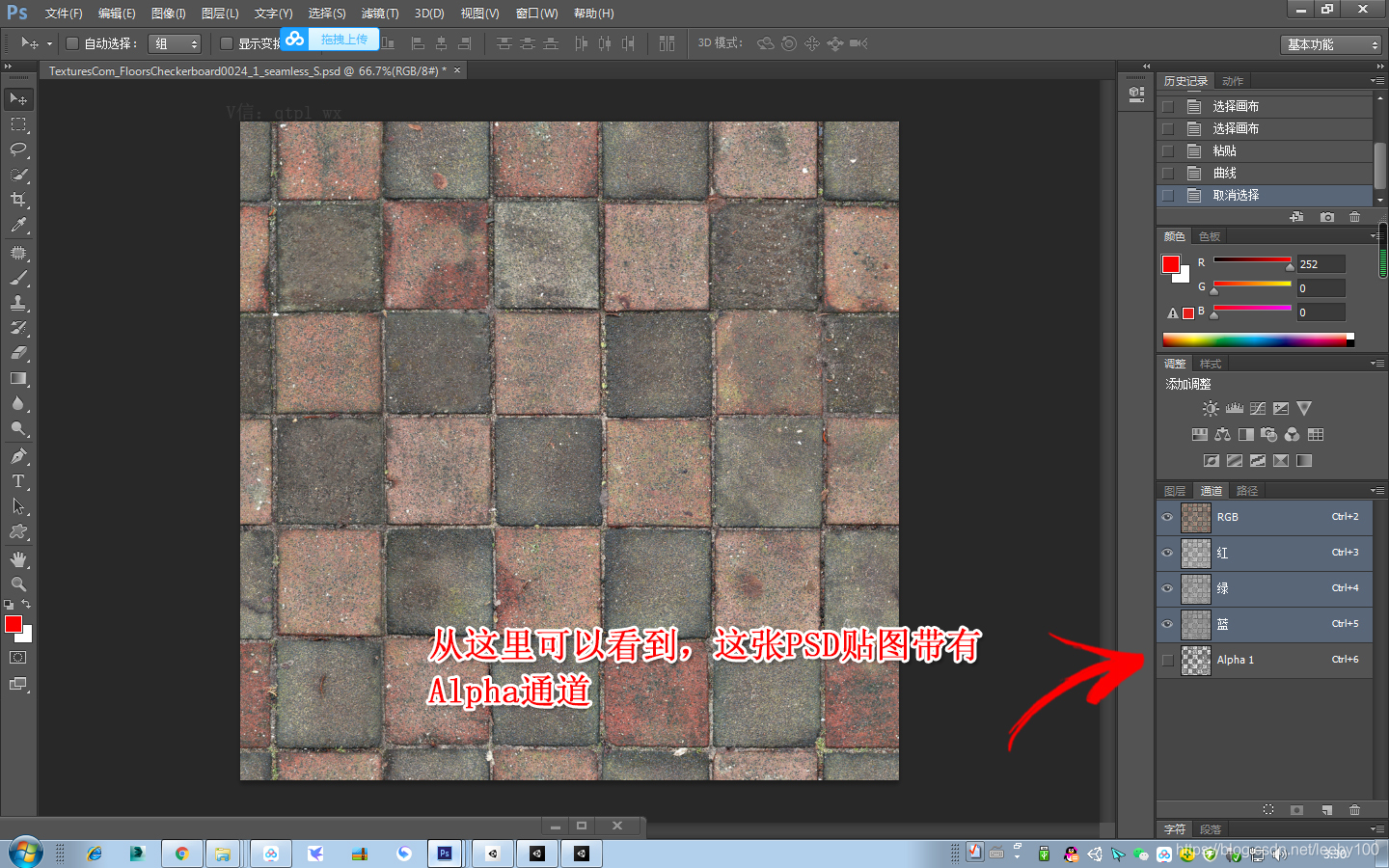Change screen mode icon in toolbox
This screenshot has width=1389, height=868.
[x=18, y=684]
